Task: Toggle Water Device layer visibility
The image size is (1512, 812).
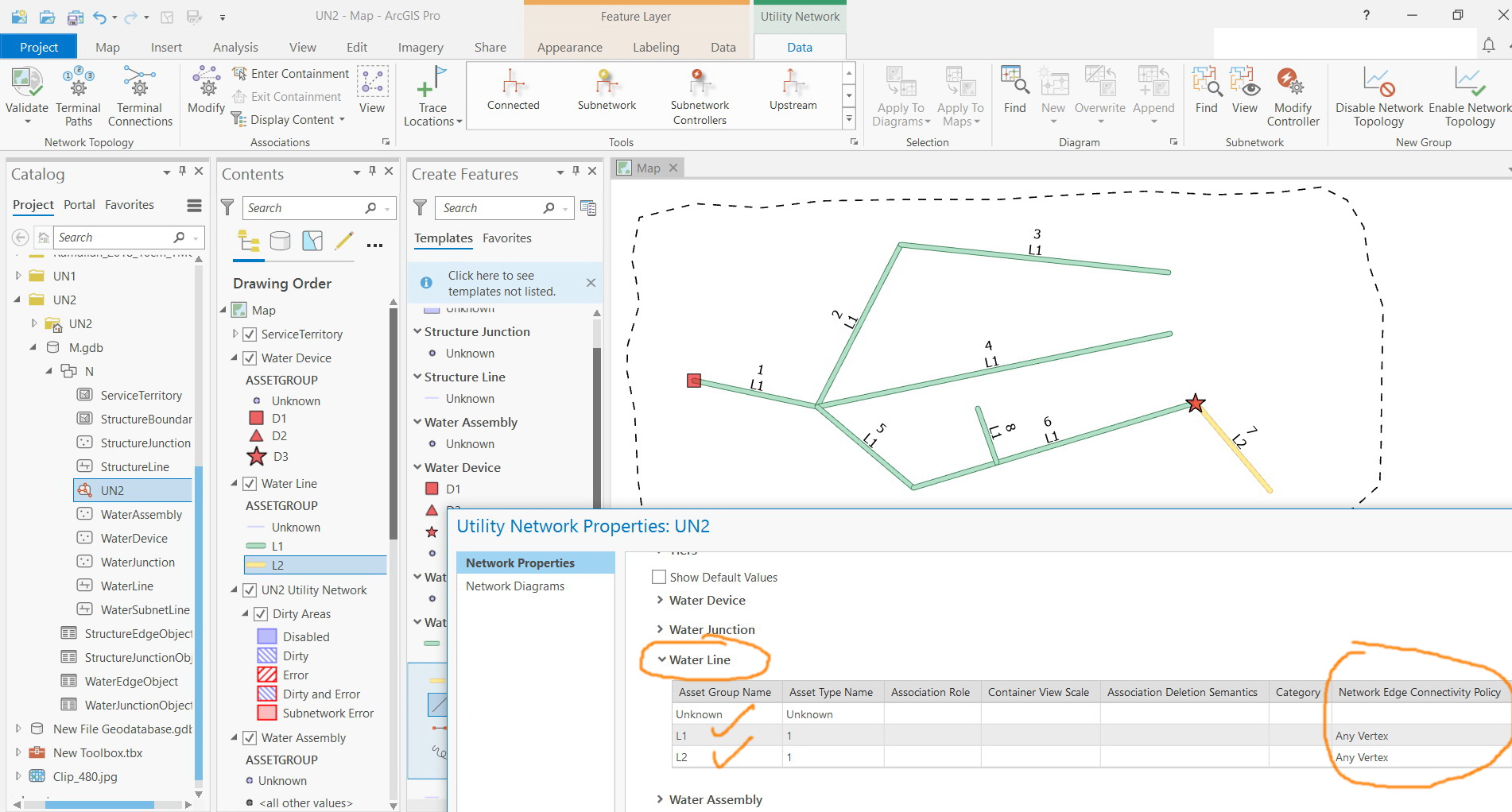Action: pyautogui.click(x=250, y=358)
